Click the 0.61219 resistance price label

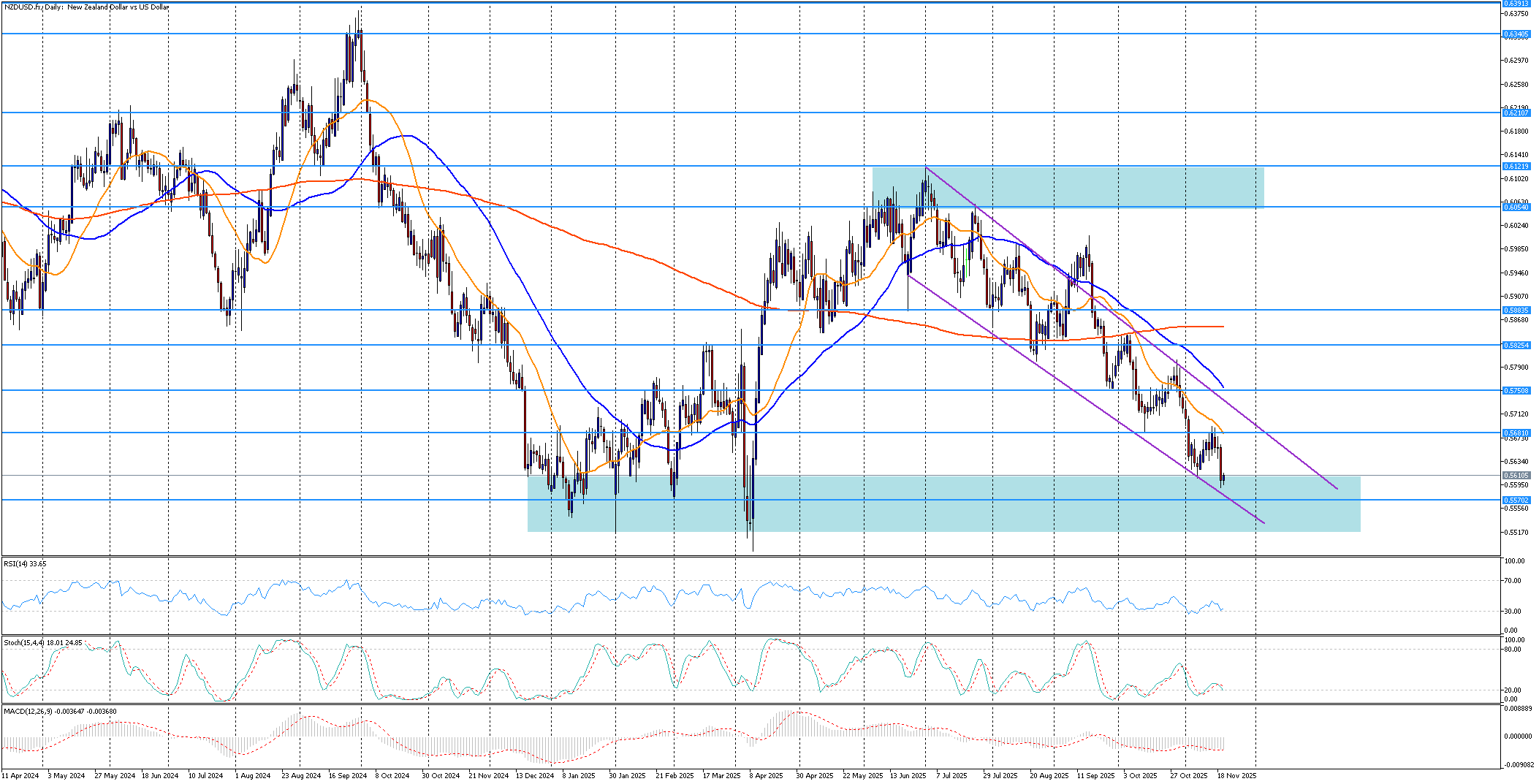coord(1516,167)
